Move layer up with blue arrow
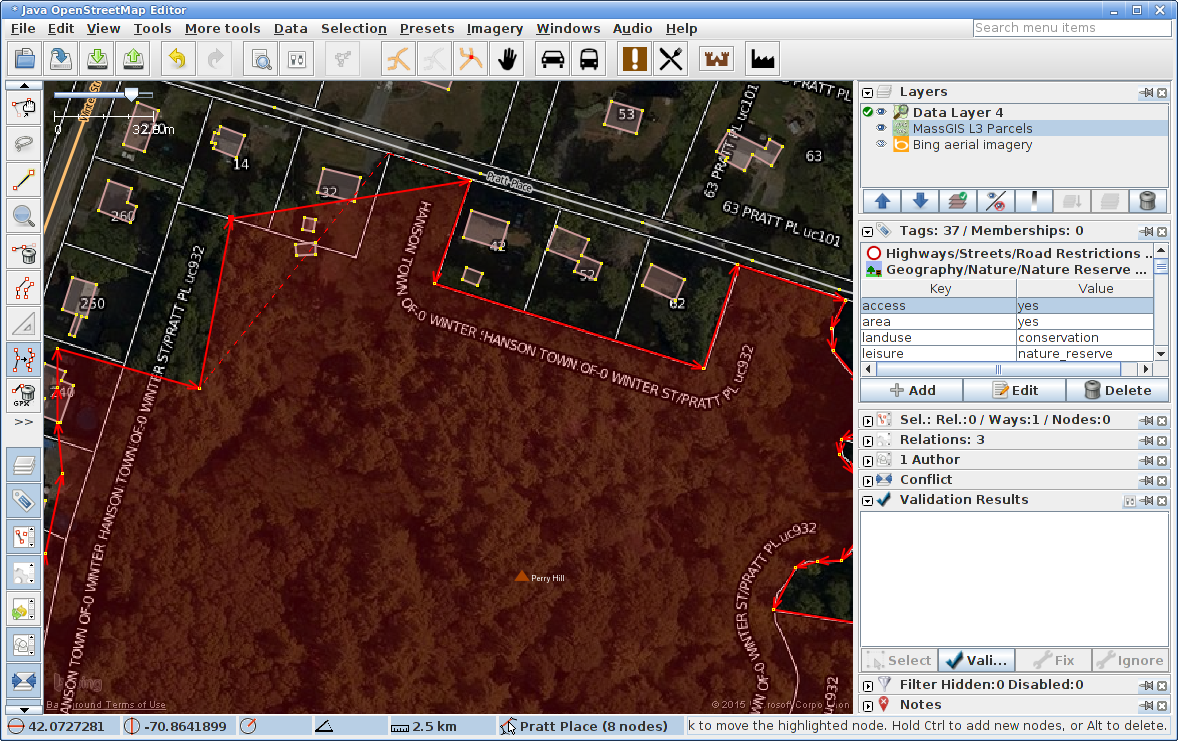The width and height of the screenshot is (1178, 741). point(882,201)
